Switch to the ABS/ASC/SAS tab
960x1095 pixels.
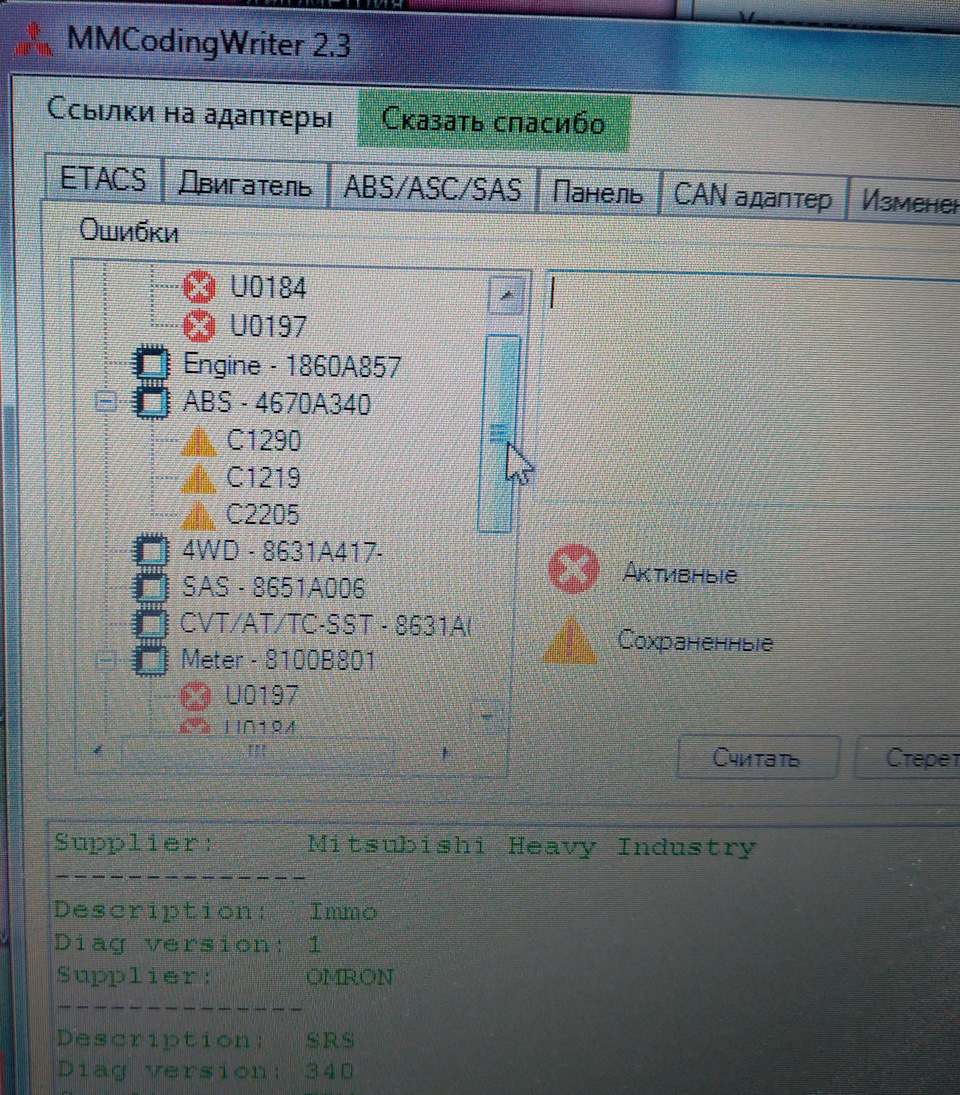coord(433,189)
